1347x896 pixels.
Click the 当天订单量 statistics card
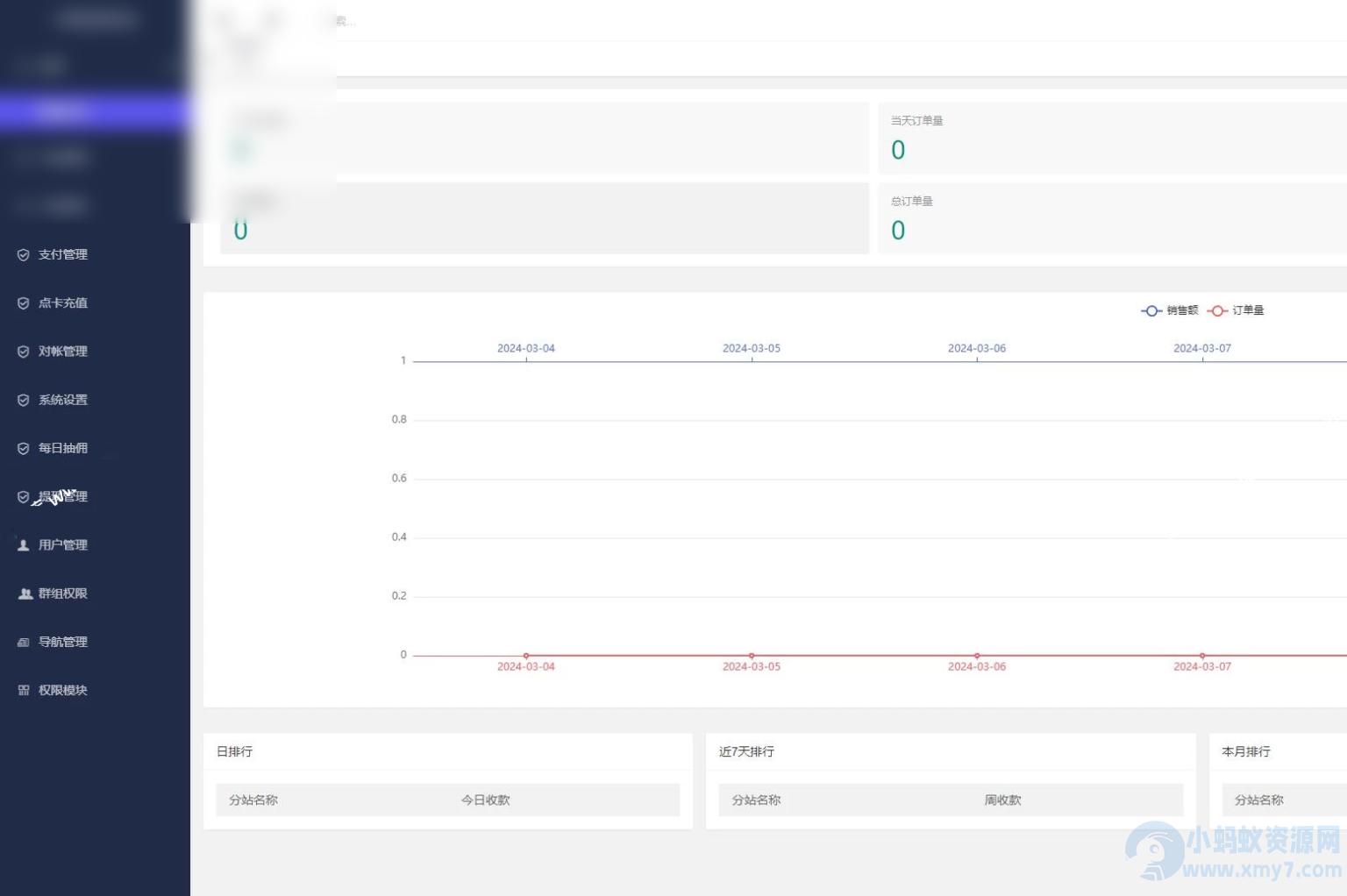point(1112,138)
